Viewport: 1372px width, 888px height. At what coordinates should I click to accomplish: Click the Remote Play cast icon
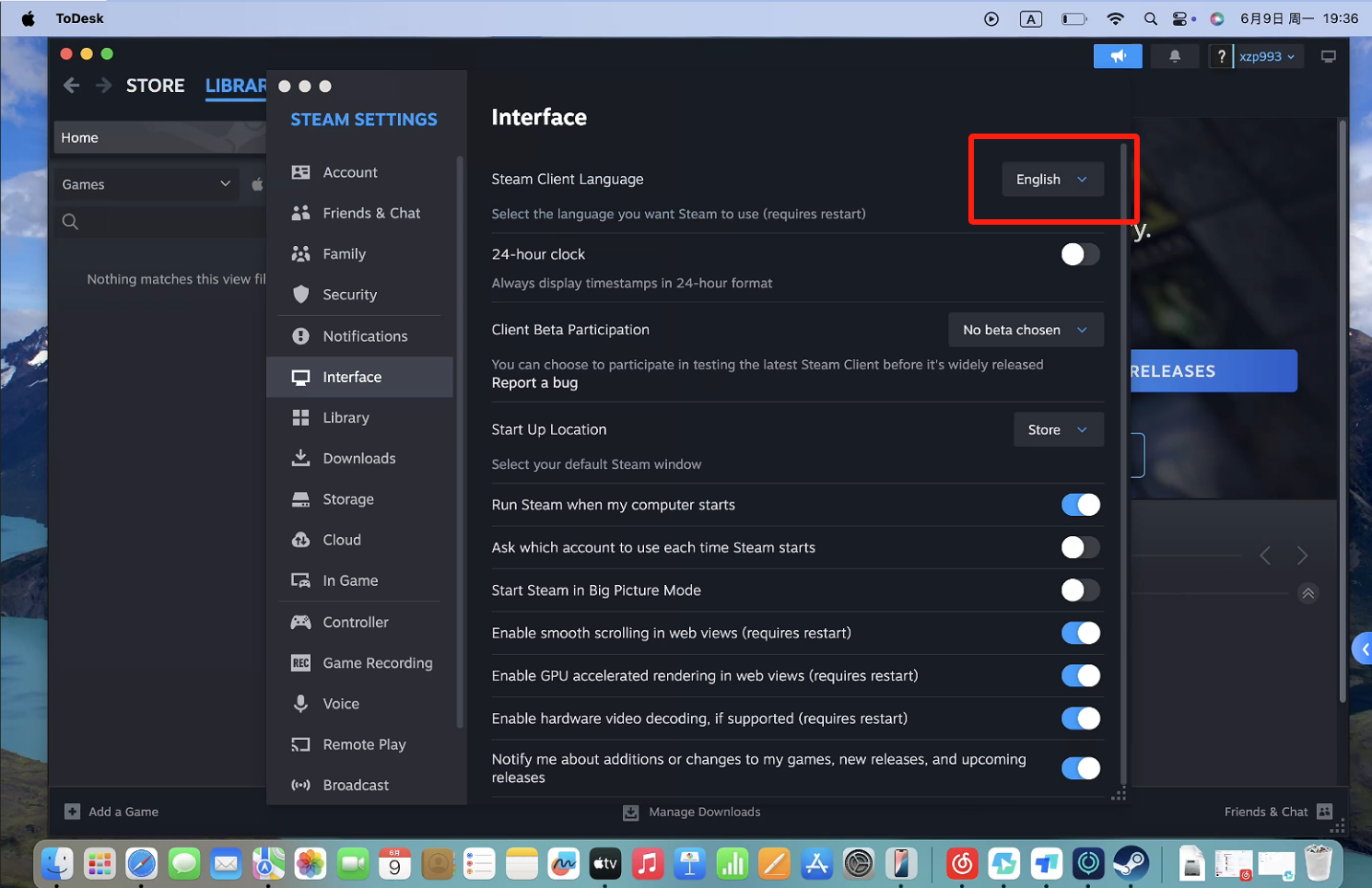point(300,744)
